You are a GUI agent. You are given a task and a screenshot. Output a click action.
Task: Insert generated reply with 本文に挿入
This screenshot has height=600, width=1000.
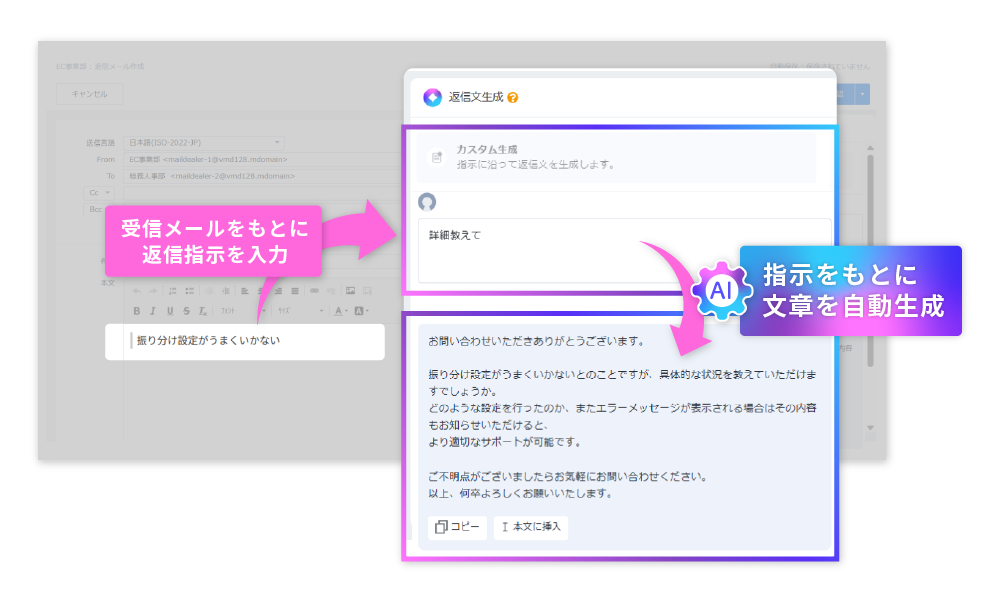click(531, 527)
